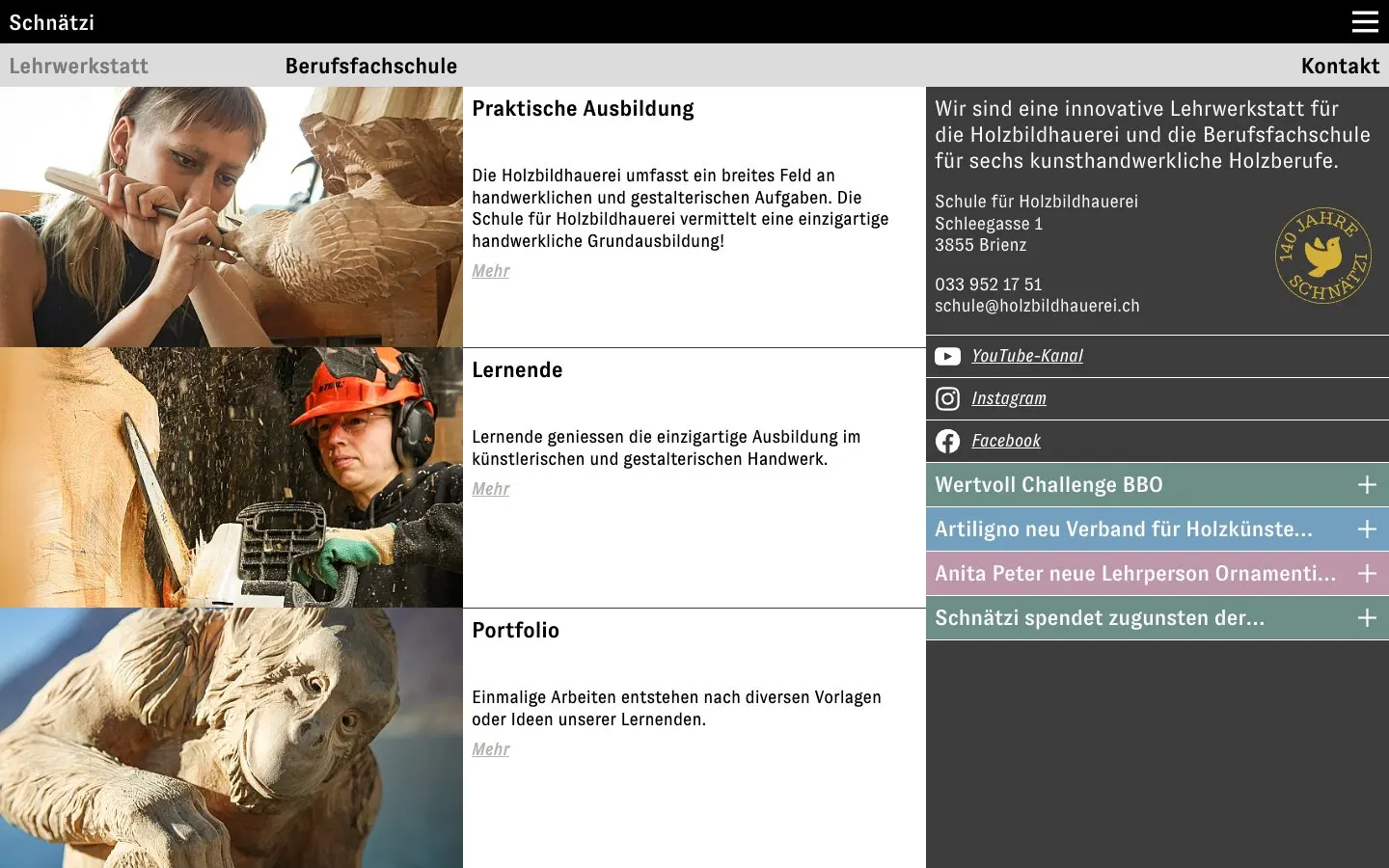Click the Artiligno neu Verband für Holzkünste title
Viewport: 1389px width, 868px height.
(1124, 529)
